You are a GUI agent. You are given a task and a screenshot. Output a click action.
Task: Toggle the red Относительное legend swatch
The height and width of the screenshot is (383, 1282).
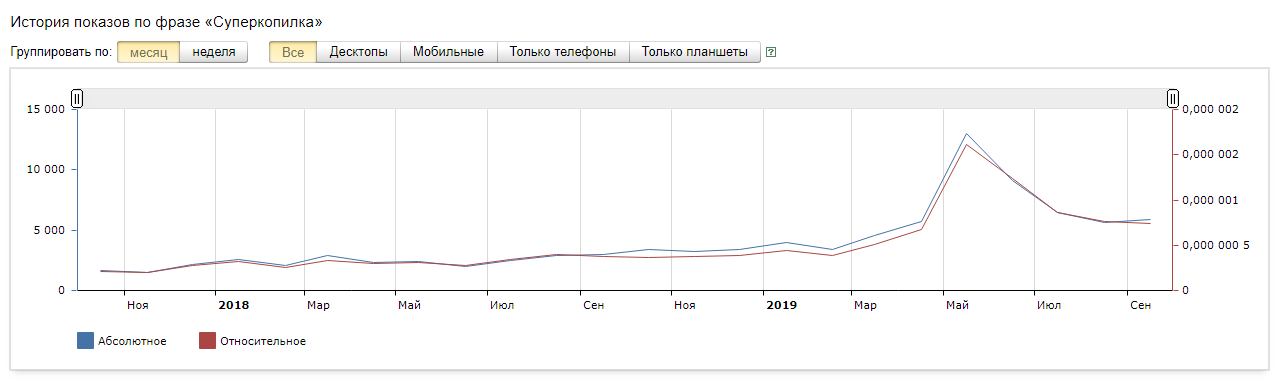[x=207, y=341]
